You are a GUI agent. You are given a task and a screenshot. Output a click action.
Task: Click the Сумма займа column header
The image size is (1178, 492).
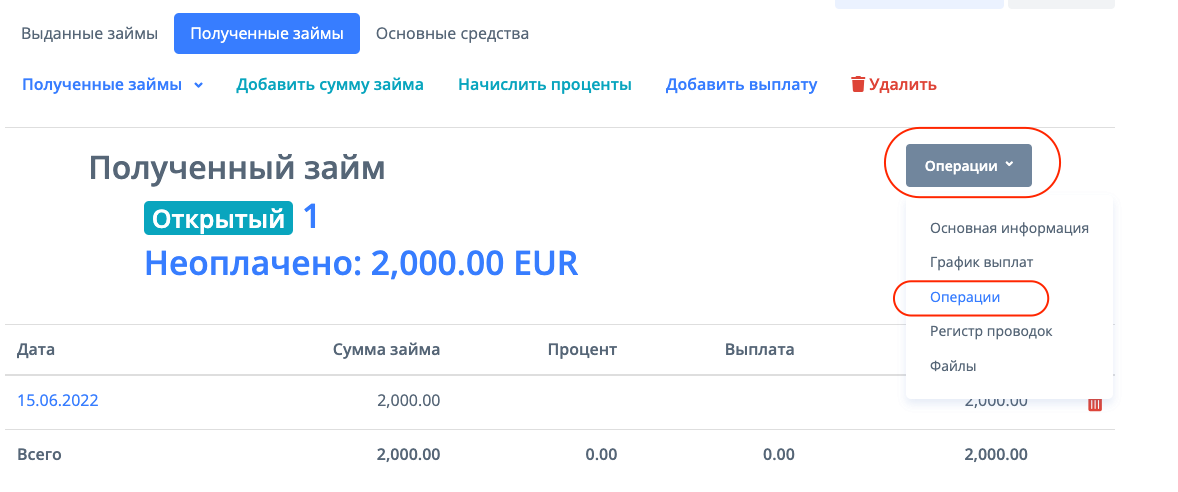coord(388,349)
